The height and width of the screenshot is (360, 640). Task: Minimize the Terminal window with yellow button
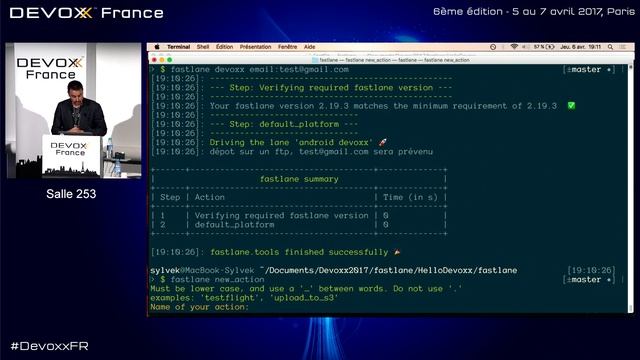coord(162,60)
